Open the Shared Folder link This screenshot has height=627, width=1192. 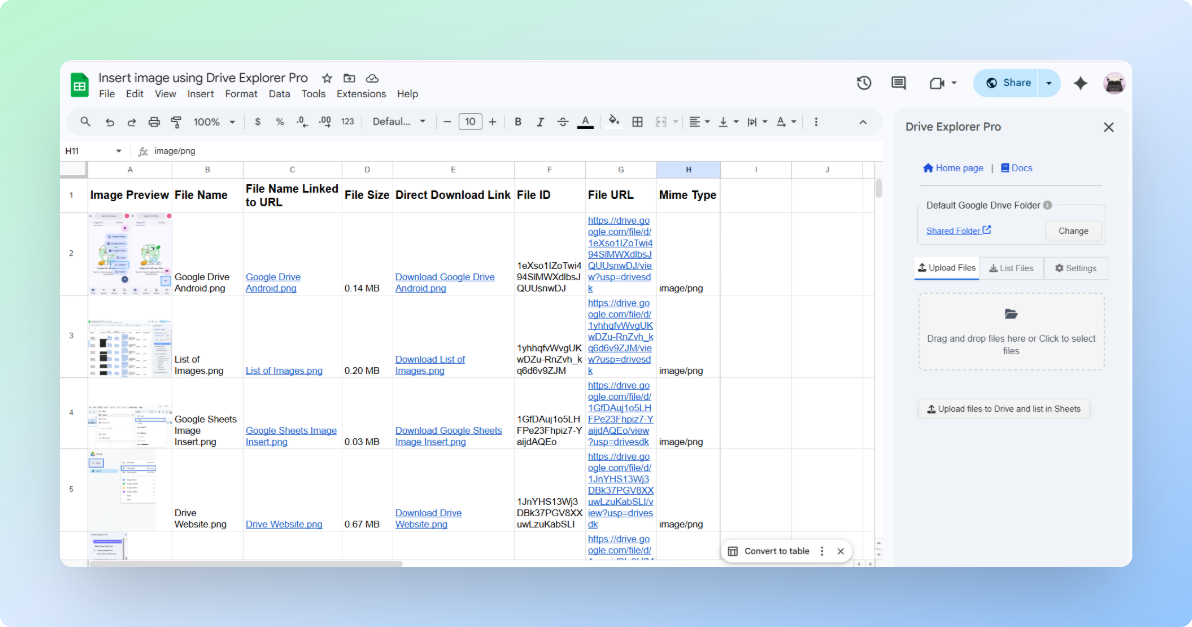coord(953,230)
